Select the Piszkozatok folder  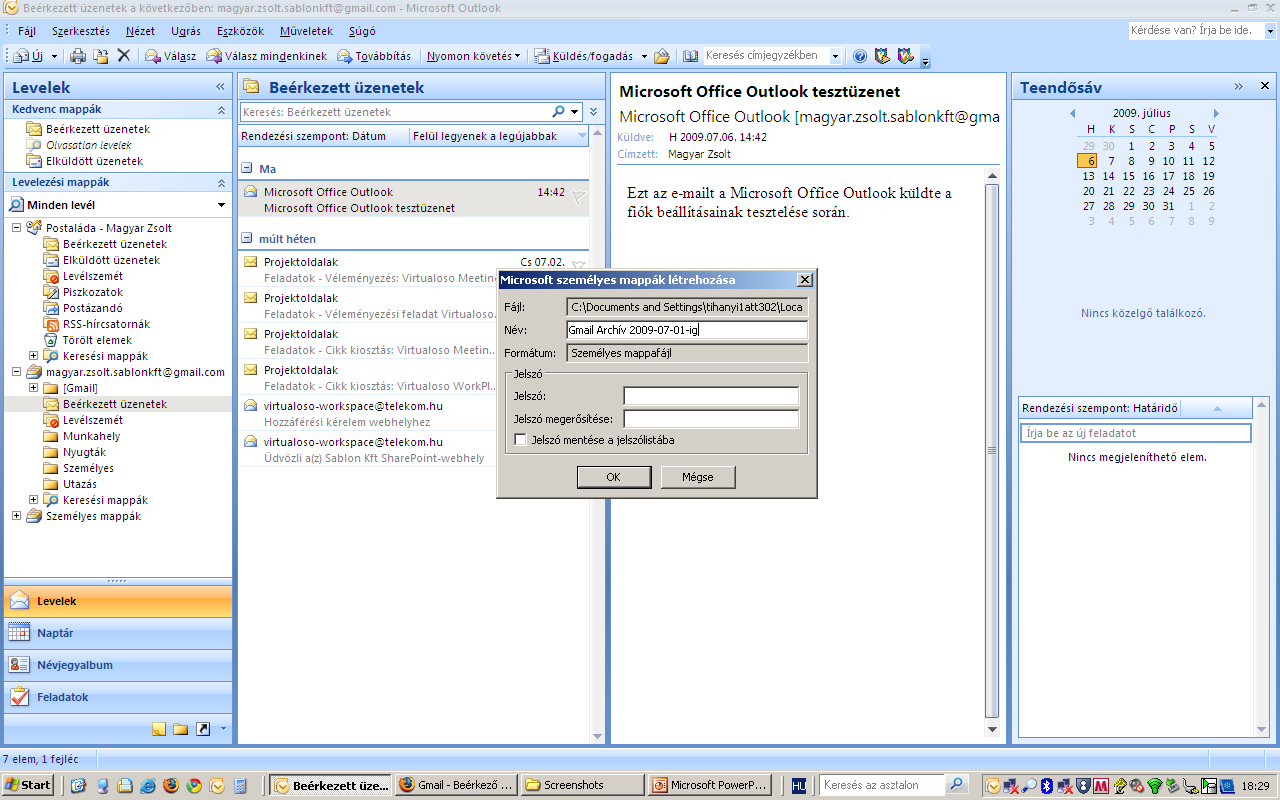(92, 292)
